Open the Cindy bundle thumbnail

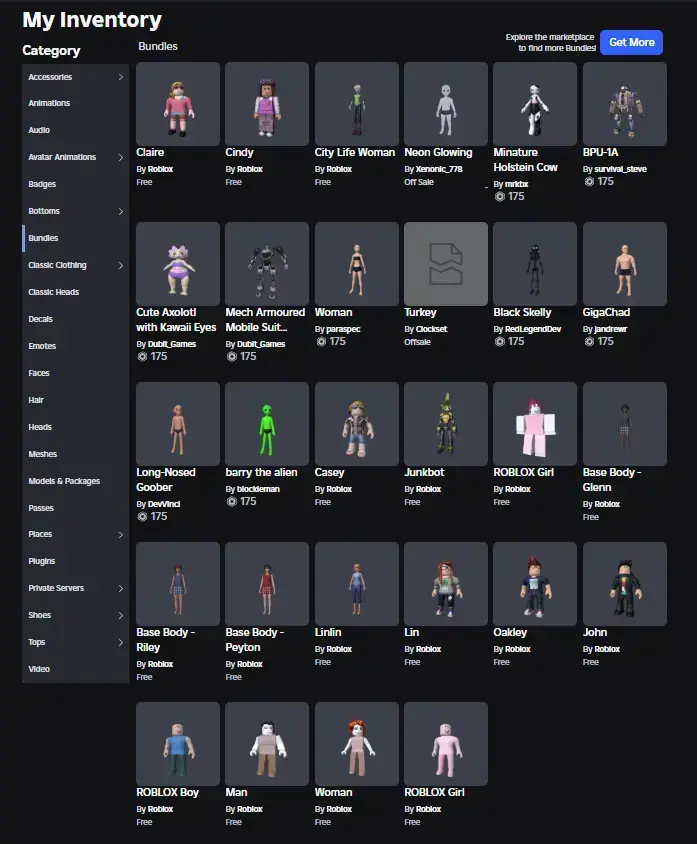[x=267, y=104]
